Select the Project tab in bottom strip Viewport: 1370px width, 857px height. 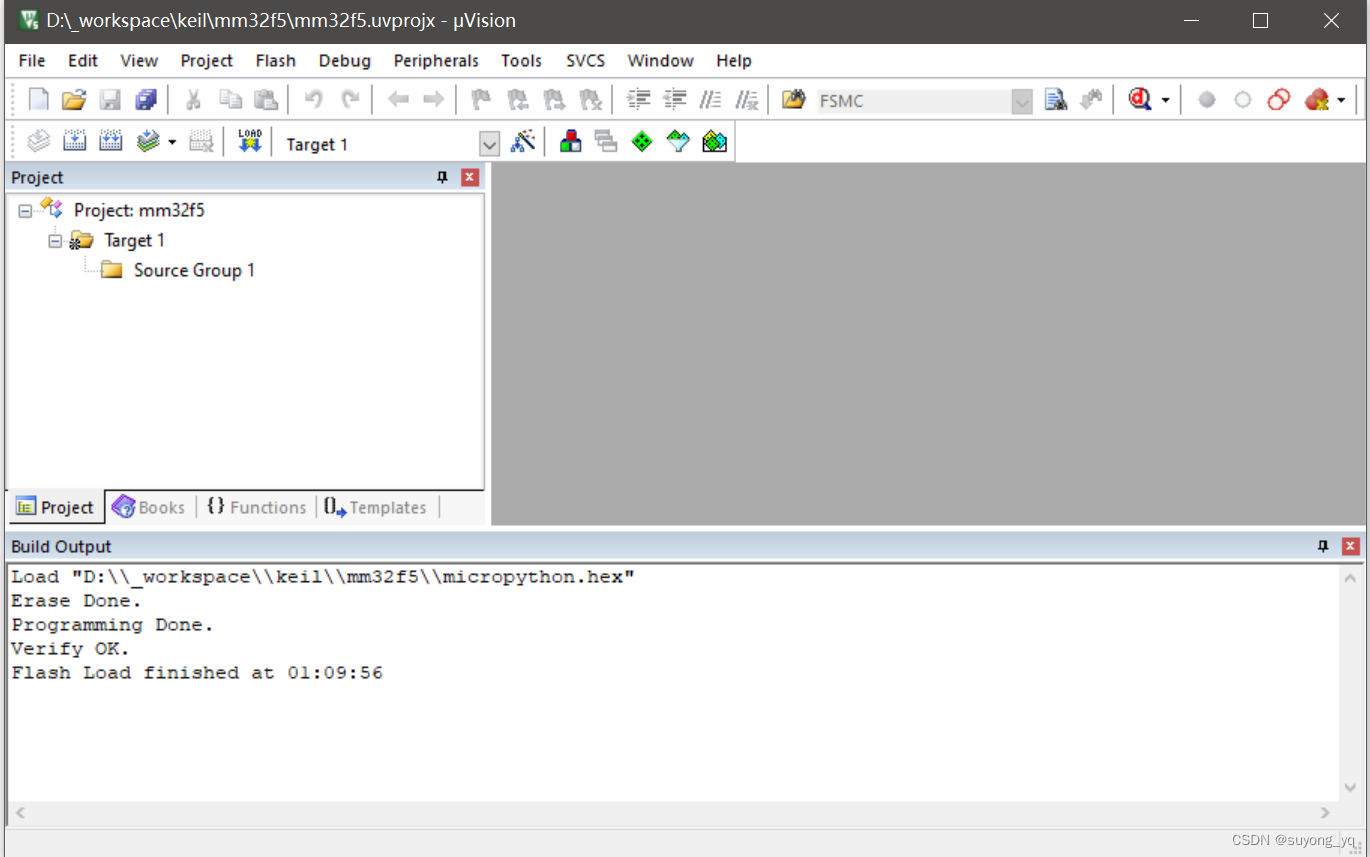[x=55, y=507]
